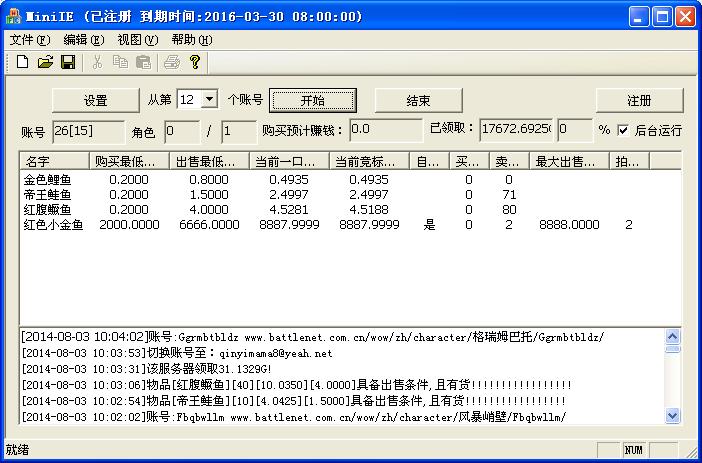Click the log entry with account Ggrmbtbldz
The width and height of the screenshot is (702, 463).
(313, 337)
